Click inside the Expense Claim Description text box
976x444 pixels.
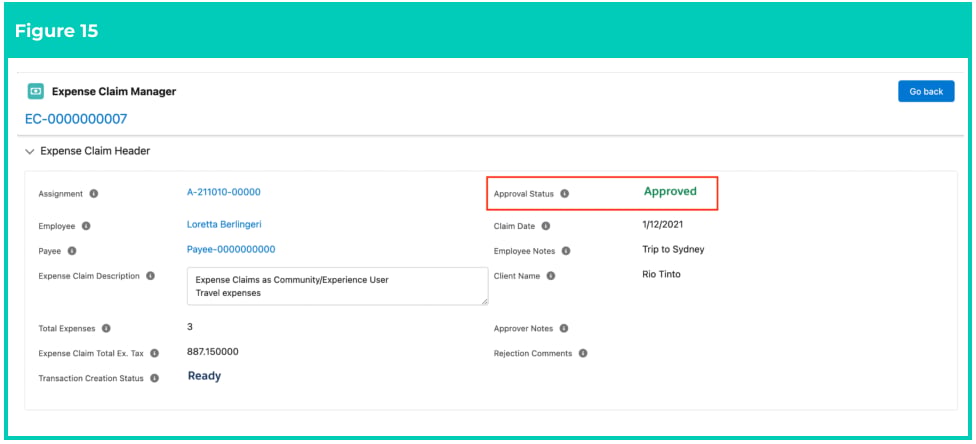click(337, 286)
